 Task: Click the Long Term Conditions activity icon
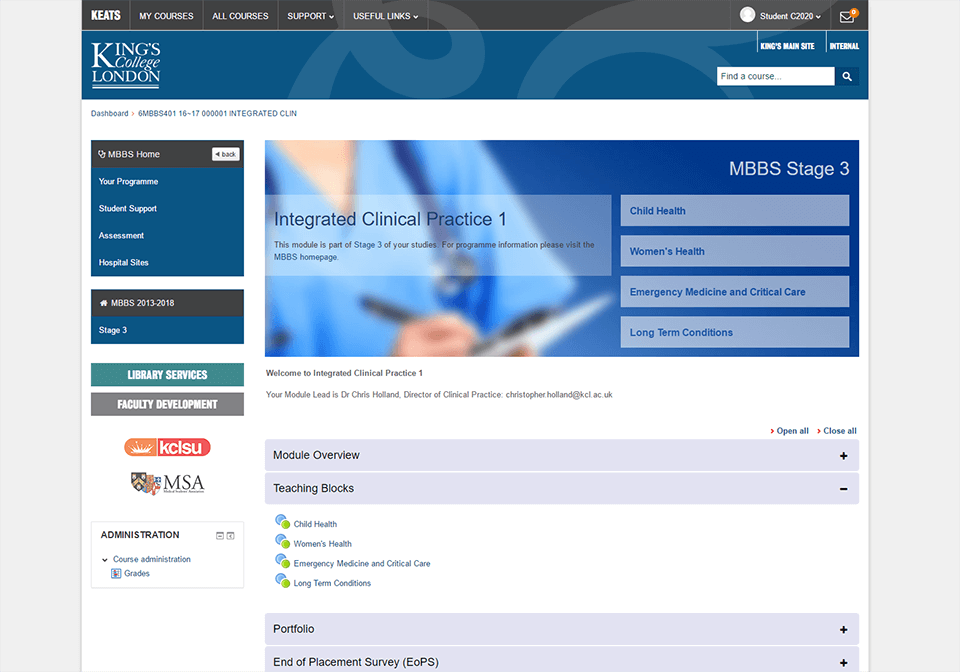click(x=282, y=580)
